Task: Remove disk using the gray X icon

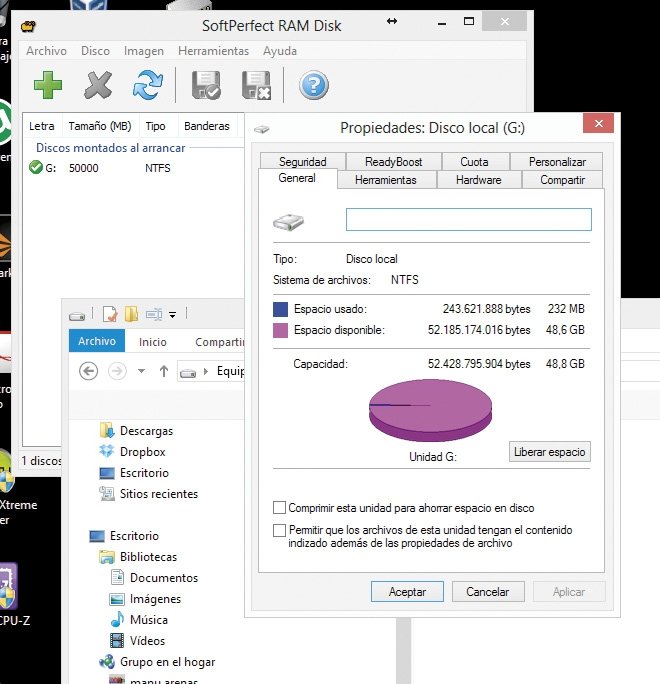Action: 98,85
